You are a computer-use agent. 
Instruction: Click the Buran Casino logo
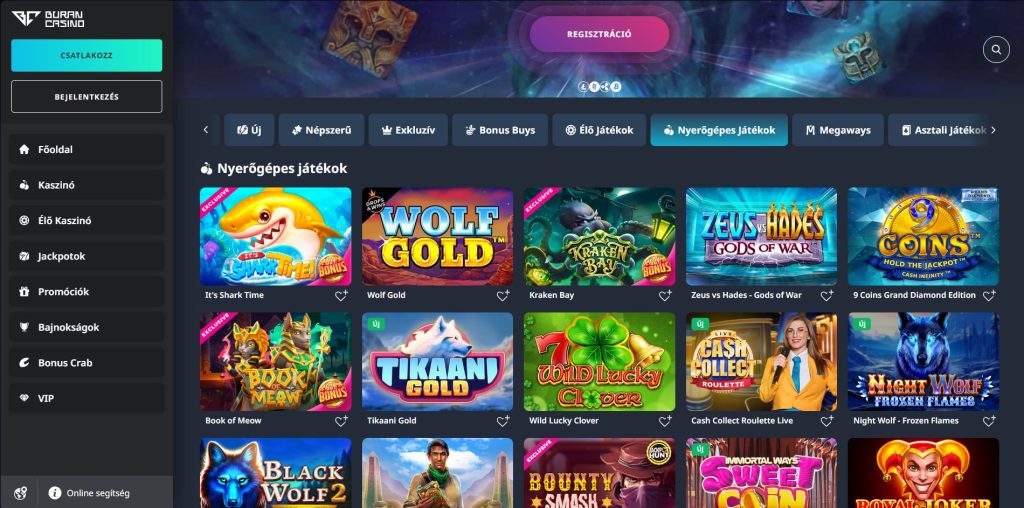48,19
